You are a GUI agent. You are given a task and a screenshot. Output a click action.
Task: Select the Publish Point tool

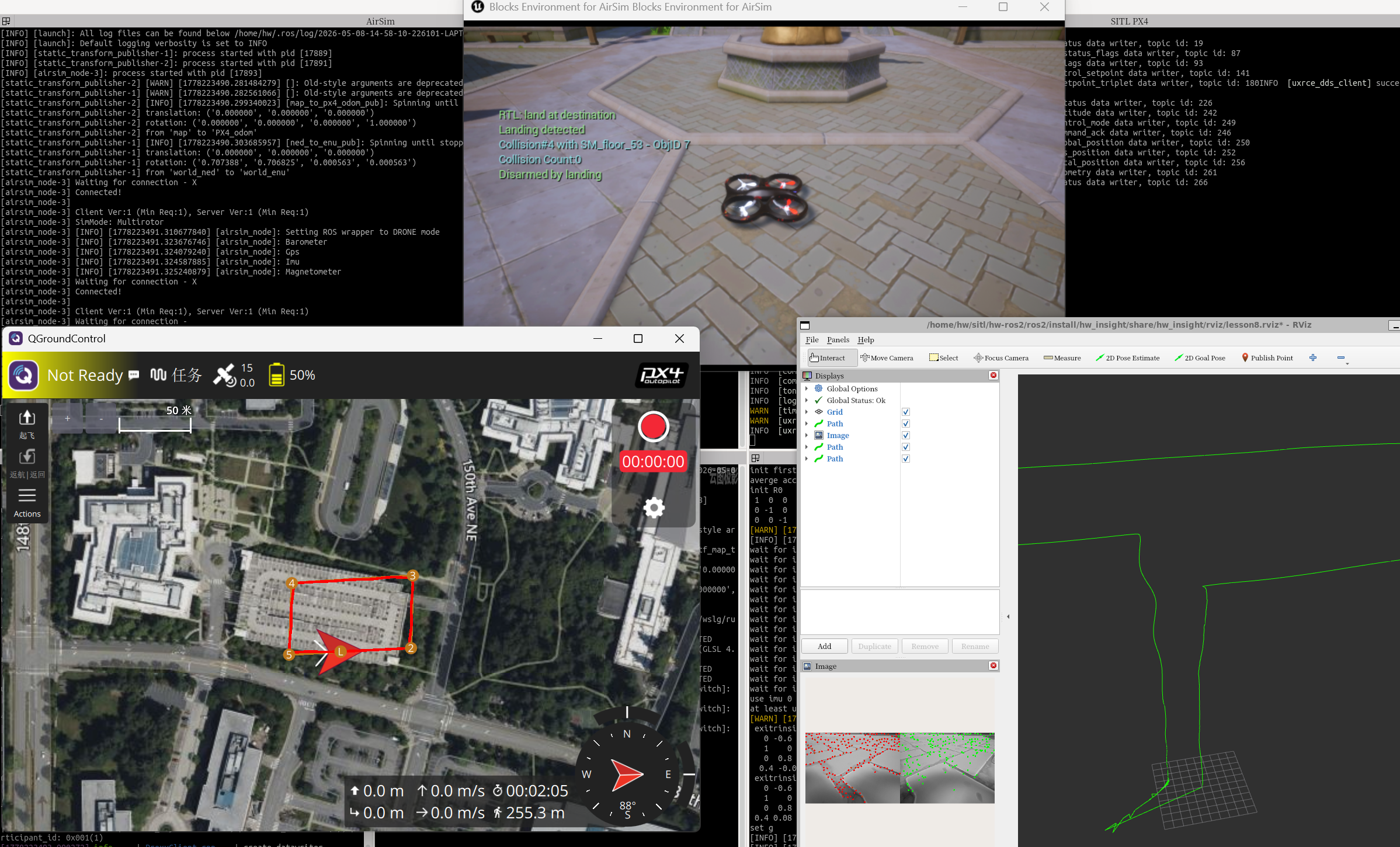click(1267, 357)
